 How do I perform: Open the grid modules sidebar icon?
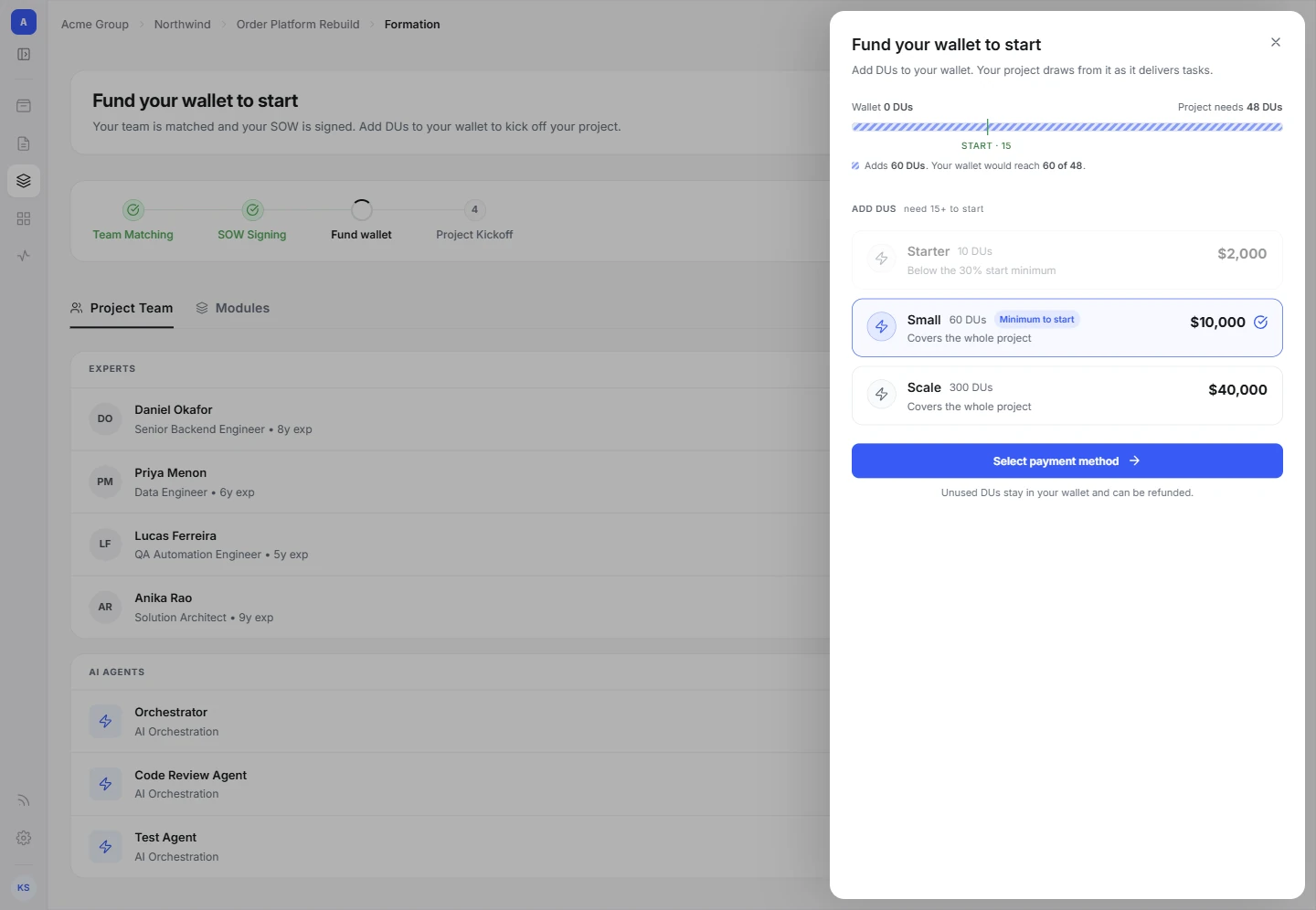pos(24,218)
